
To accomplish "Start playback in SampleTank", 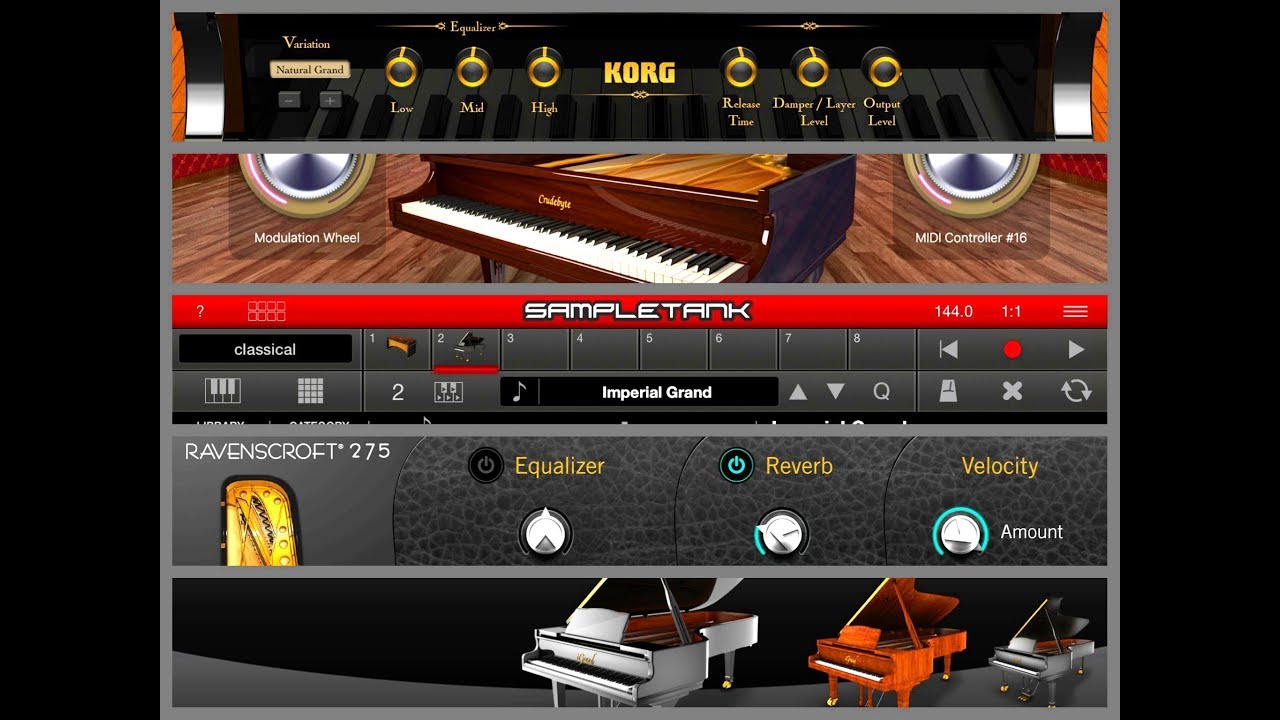I will click(x=1076, y=349).
